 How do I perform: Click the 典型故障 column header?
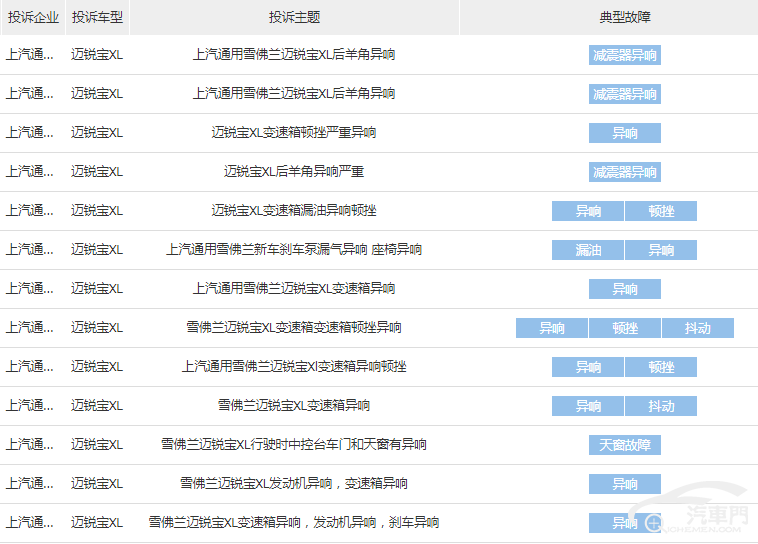[624, 17]
